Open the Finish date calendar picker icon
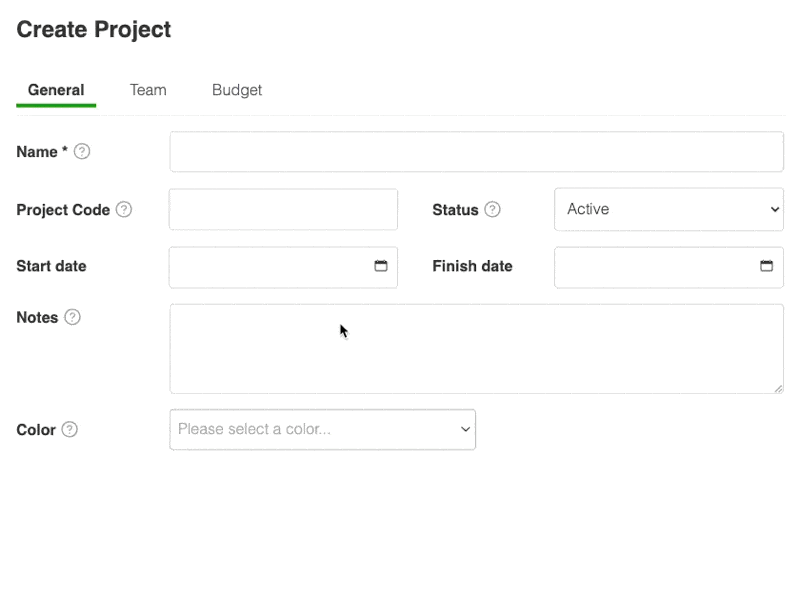The height and width of the screenshot is (598, 800). pyautogui.click(x=766, y=267)
